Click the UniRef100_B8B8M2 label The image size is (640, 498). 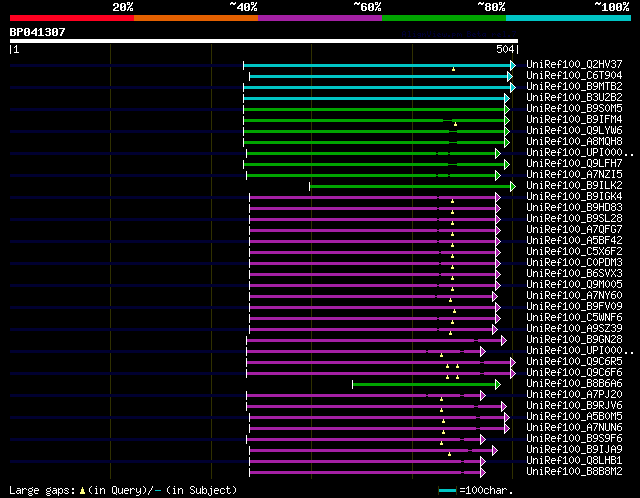(574, 472)
